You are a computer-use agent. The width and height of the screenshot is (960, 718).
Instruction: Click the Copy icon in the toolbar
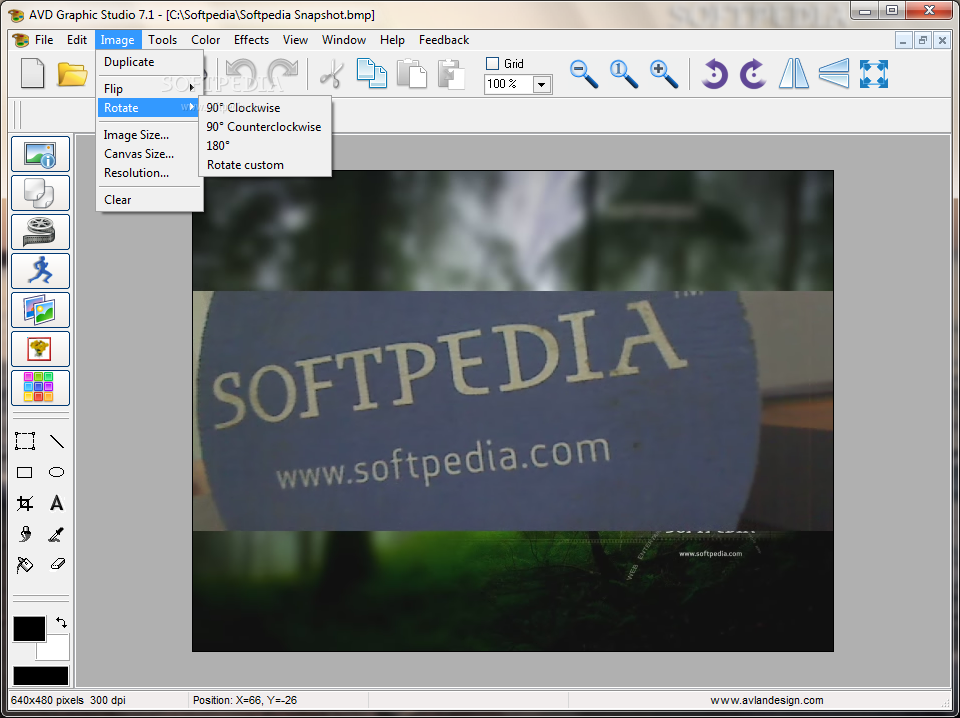click(372, 73)
